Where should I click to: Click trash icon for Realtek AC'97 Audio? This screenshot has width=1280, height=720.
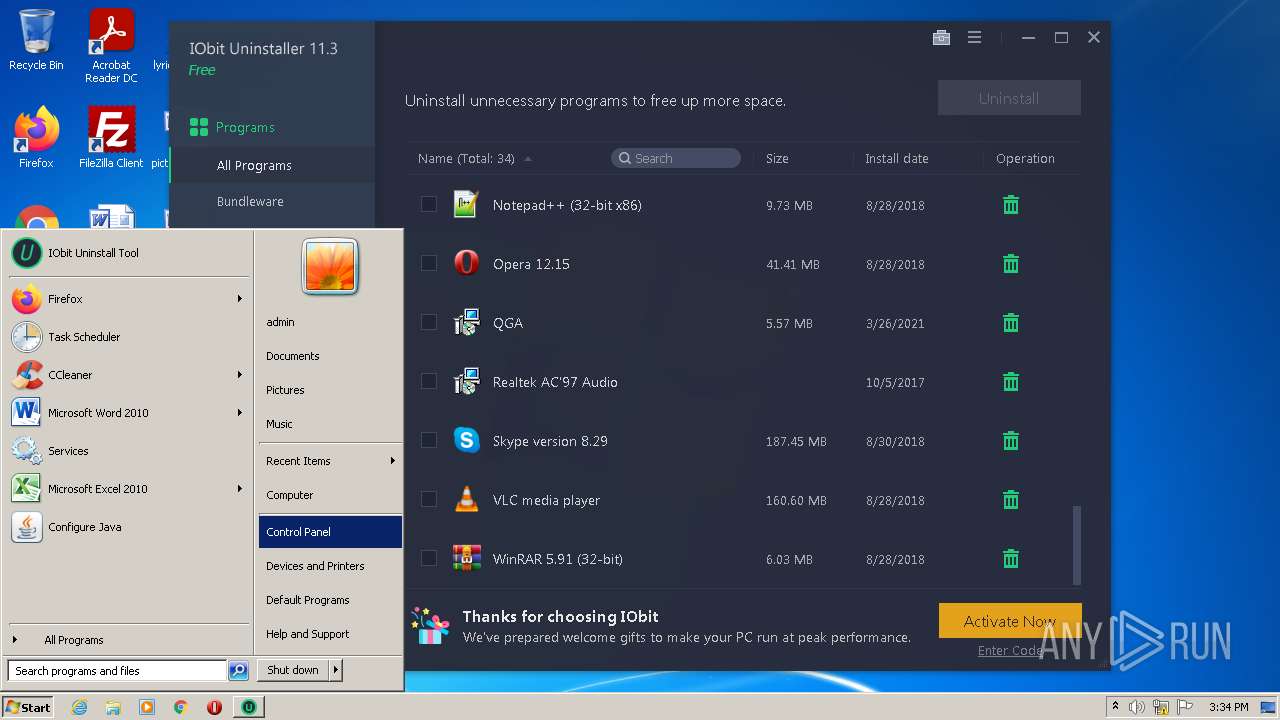click(1011, 382)
